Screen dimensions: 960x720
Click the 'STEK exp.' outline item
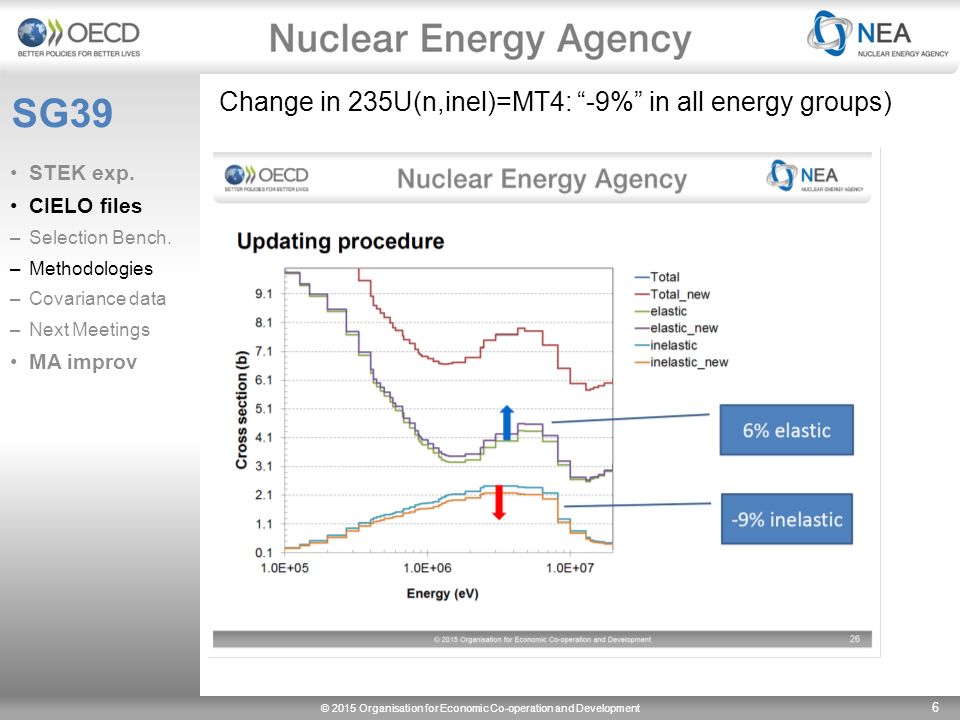point(81,173)
